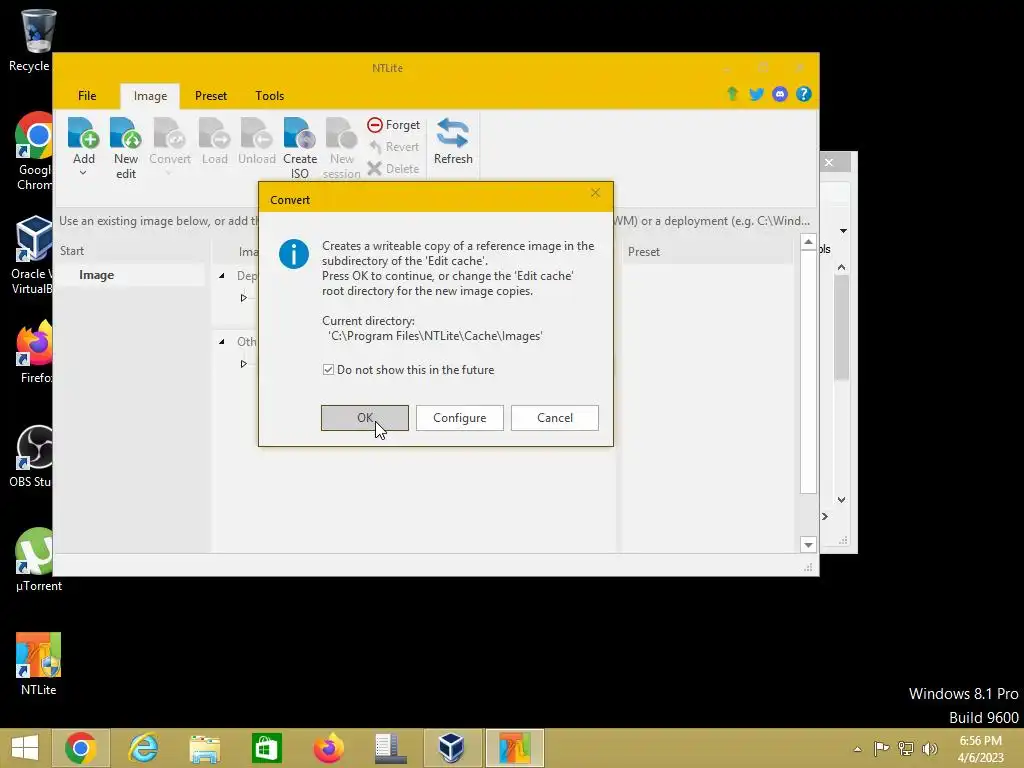Open the Action Center flag icon

(x=881, y=748)
